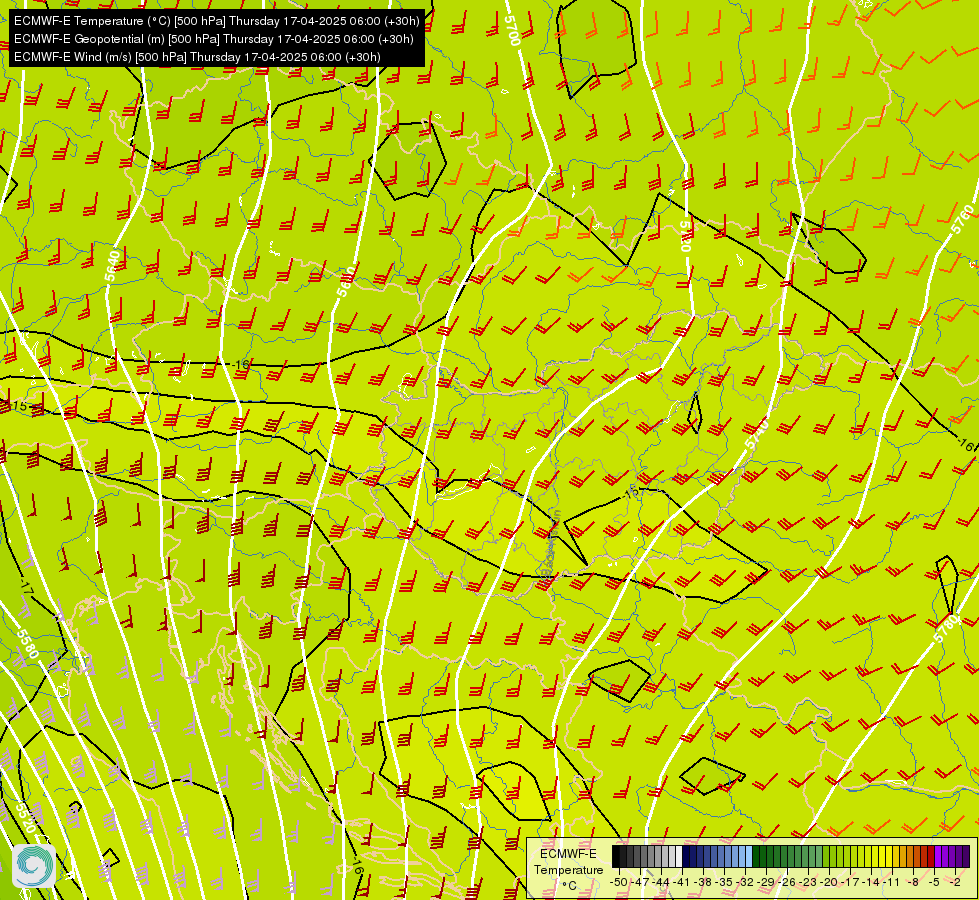Select the ECMWF-E Geopotential title line
979x900 pixels.
pyautogui.click(x=214, y=39)
